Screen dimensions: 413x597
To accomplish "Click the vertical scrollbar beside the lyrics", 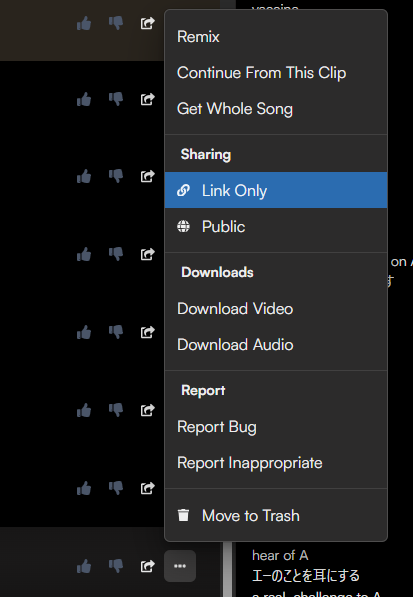I will click(228, 568).
